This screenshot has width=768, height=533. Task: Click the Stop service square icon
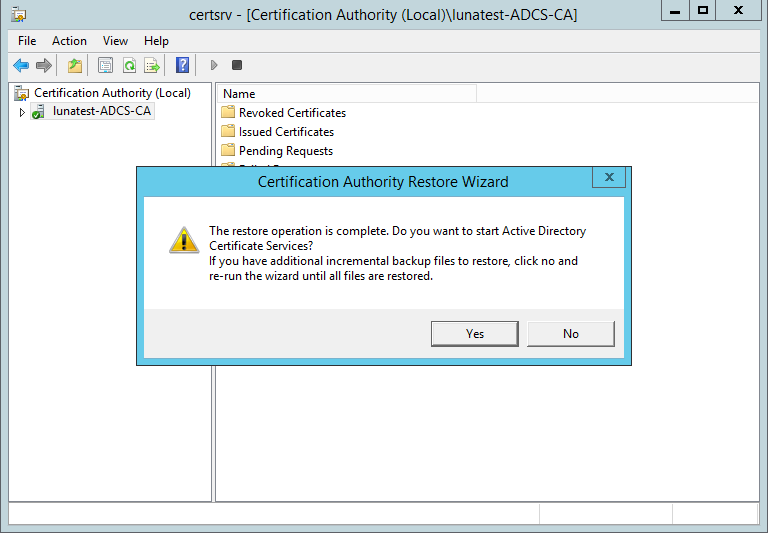pos(237,65)
